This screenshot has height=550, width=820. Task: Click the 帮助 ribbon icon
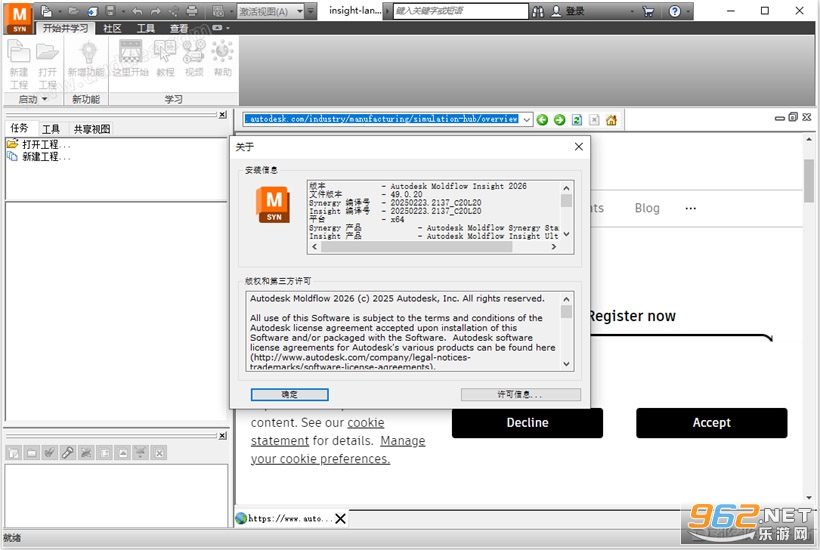(x=223, y=59)
